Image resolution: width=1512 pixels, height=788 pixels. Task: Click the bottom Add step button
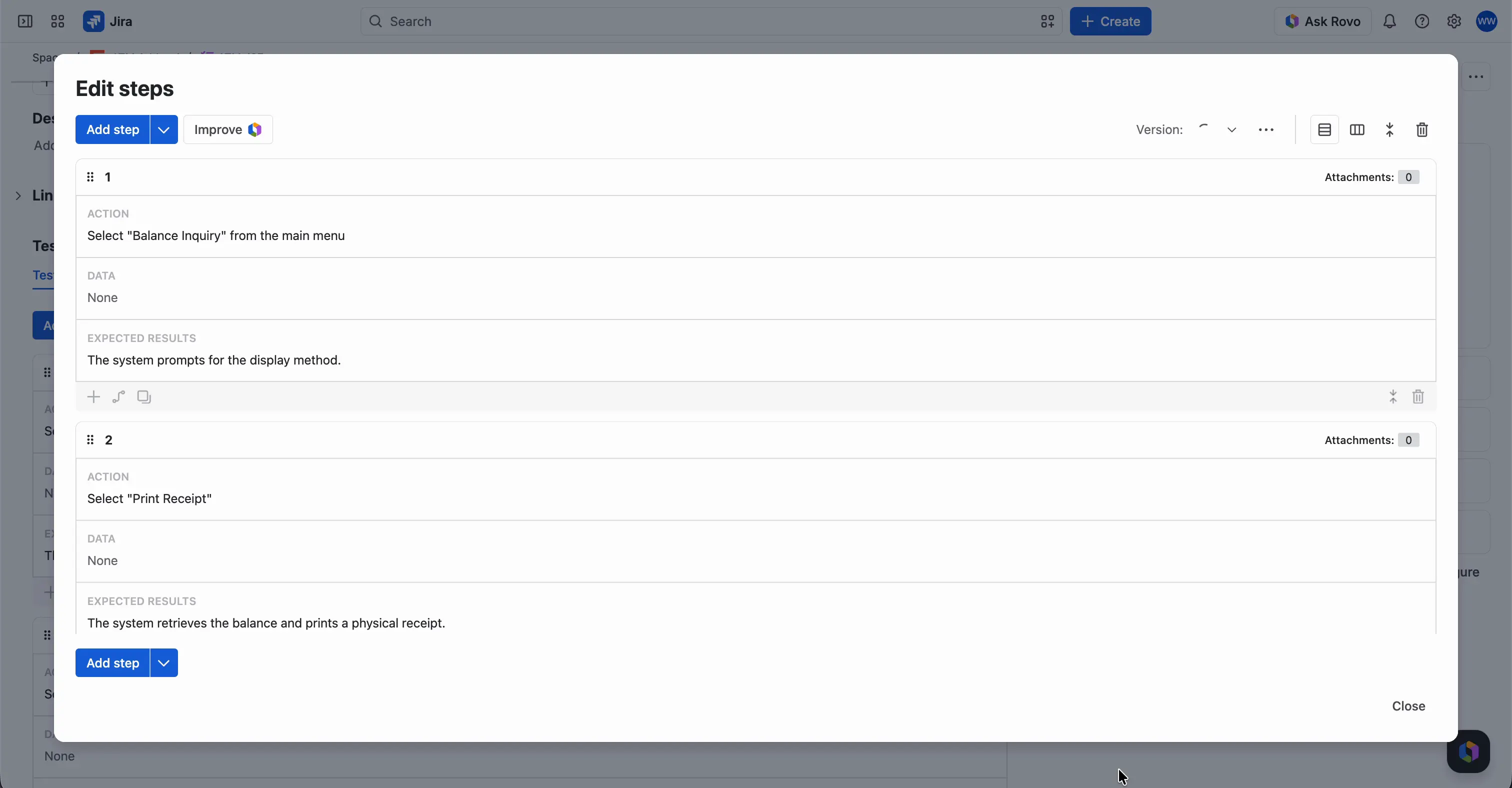[x=112, y=663]
